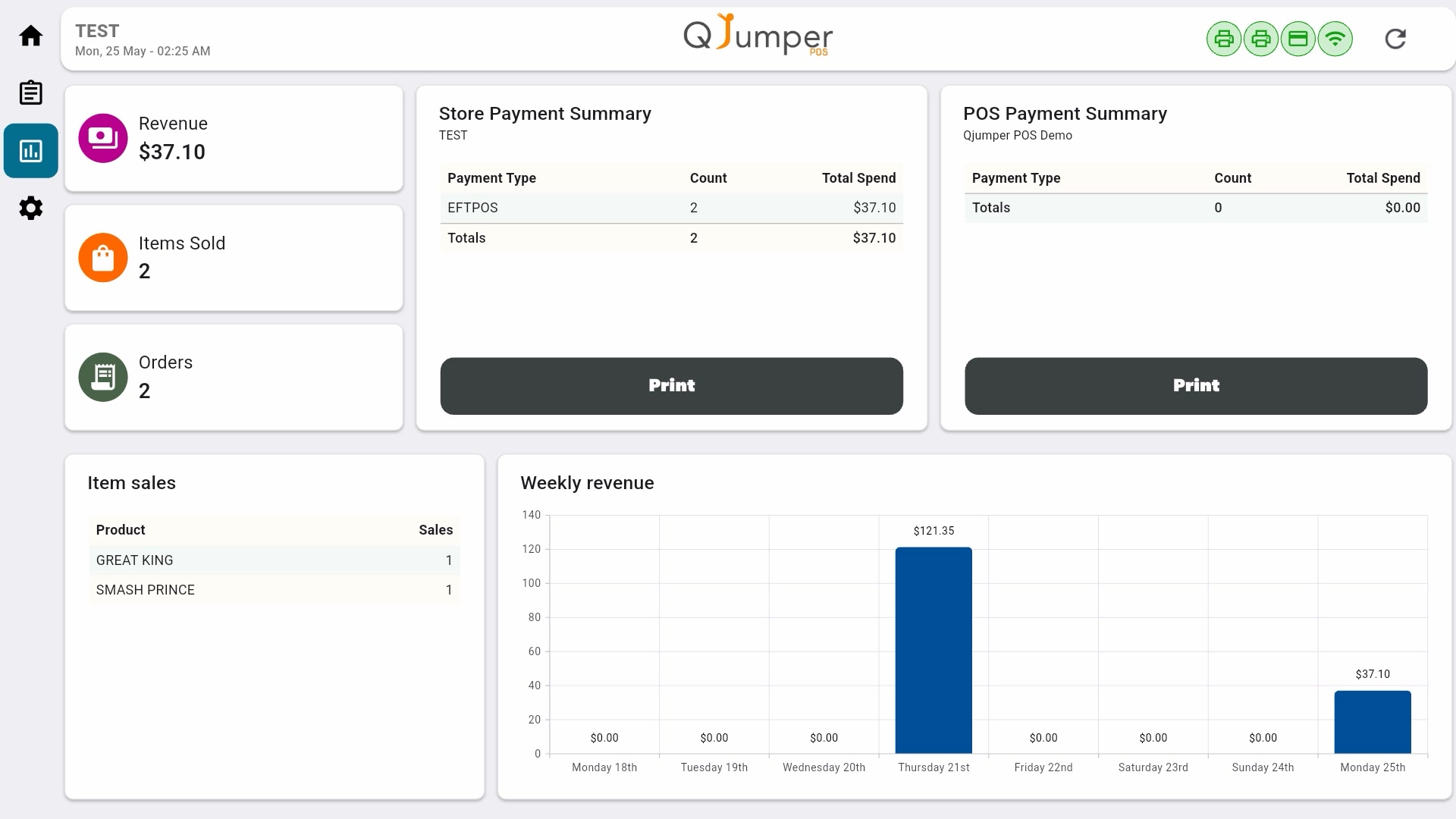Image resolution: width=1456 pixels, height=819 pixels.
Task: Click the TEST store name in header
Action: [x=97, y=31]
